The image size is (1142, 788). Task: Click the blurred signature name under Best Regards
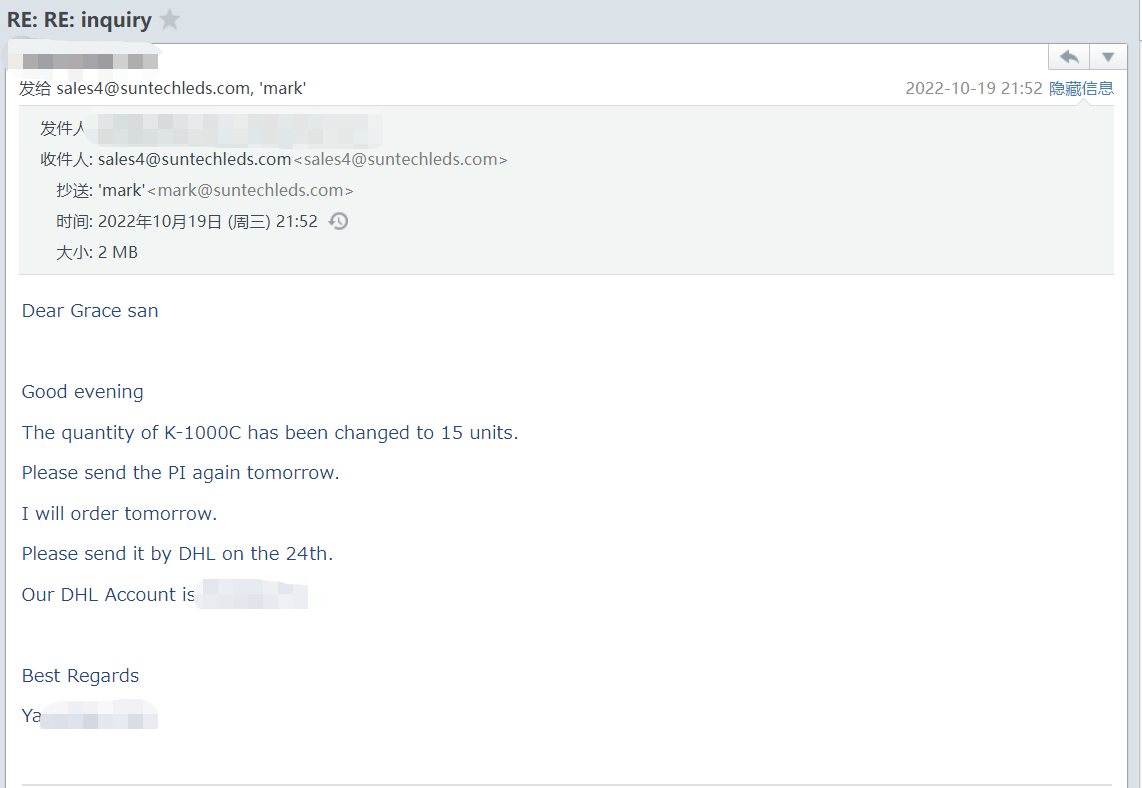[98, 716]
